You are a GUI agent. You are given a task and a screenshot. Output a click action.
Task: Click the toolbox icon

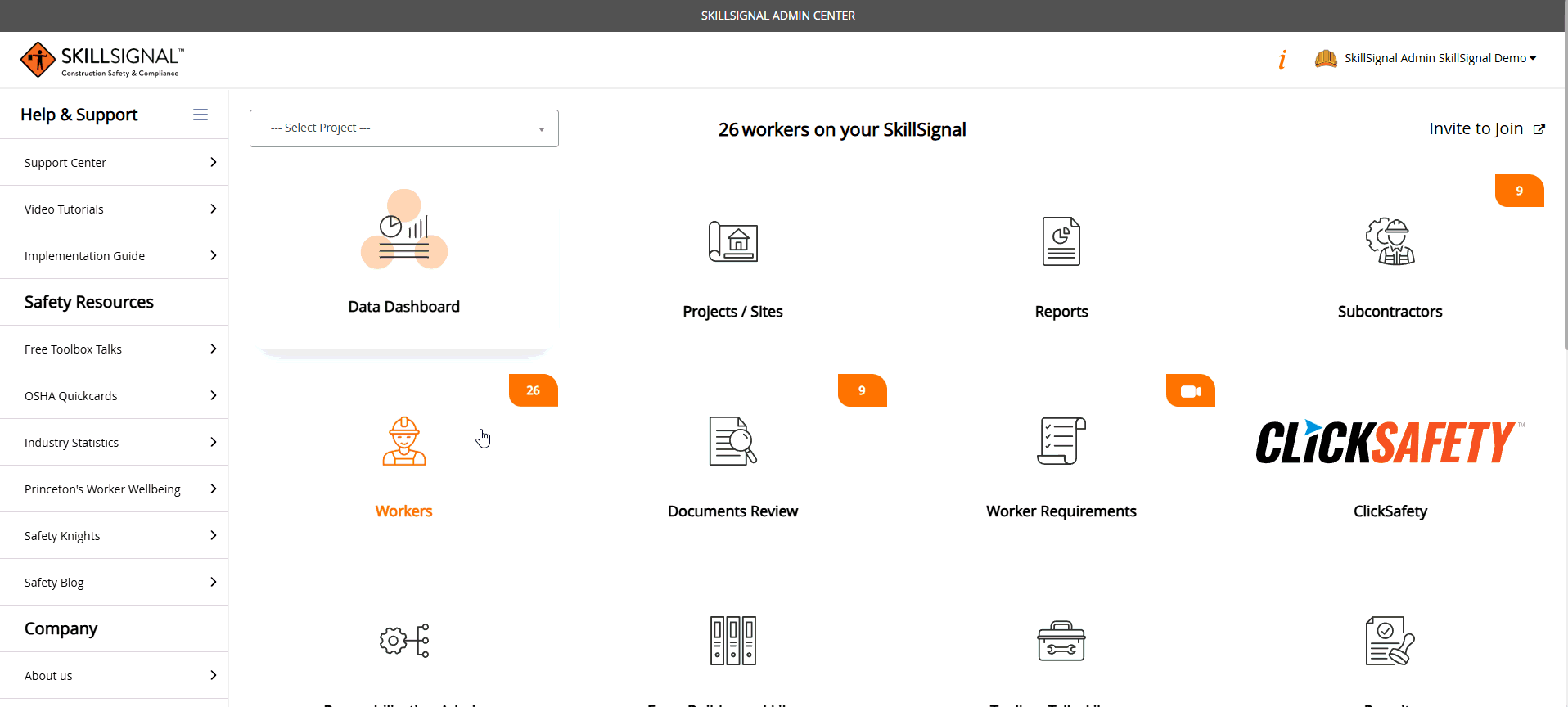pos(1061,641)
